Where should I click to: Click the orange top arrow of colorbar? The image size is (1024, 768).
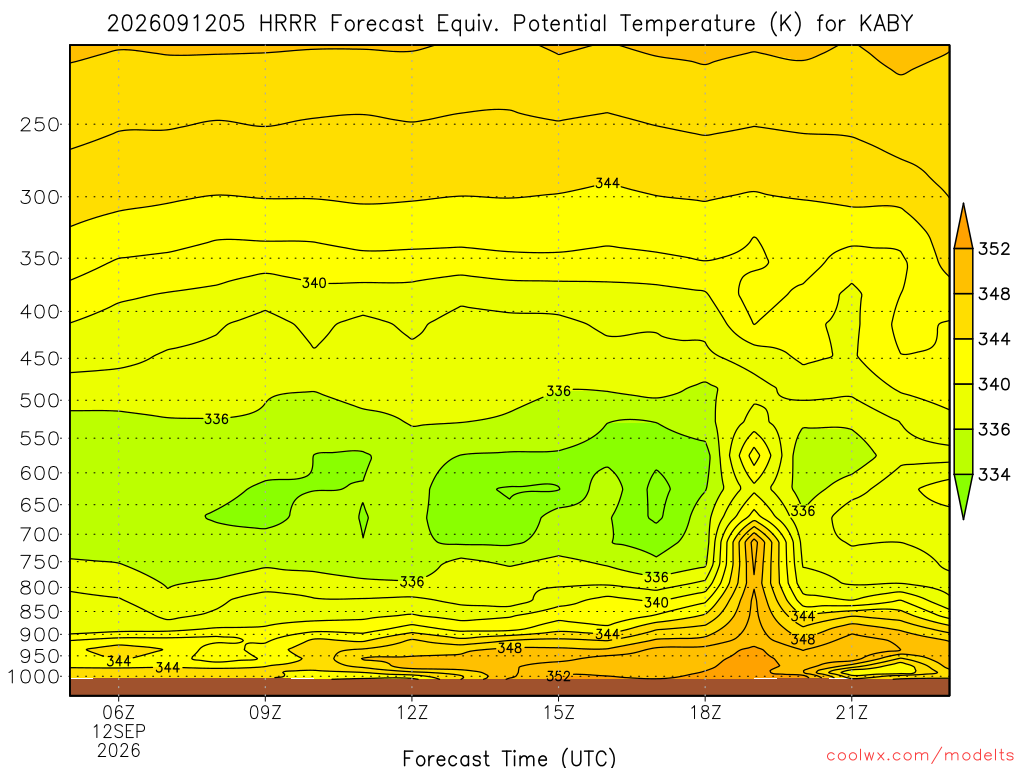coord(963,226)
